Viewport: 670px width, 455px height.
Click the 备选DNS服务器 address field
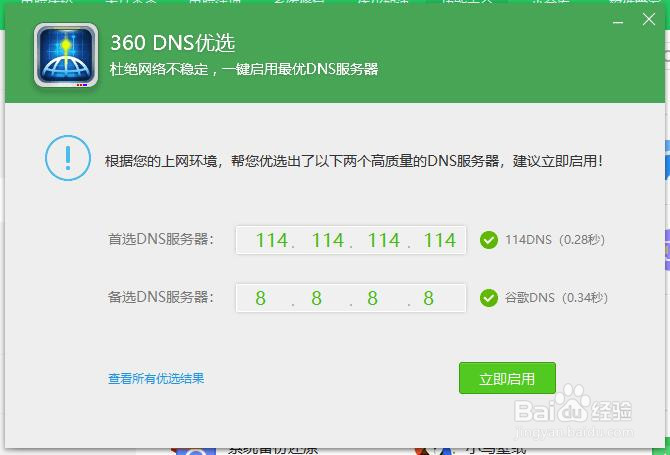(x=350, y=298)
